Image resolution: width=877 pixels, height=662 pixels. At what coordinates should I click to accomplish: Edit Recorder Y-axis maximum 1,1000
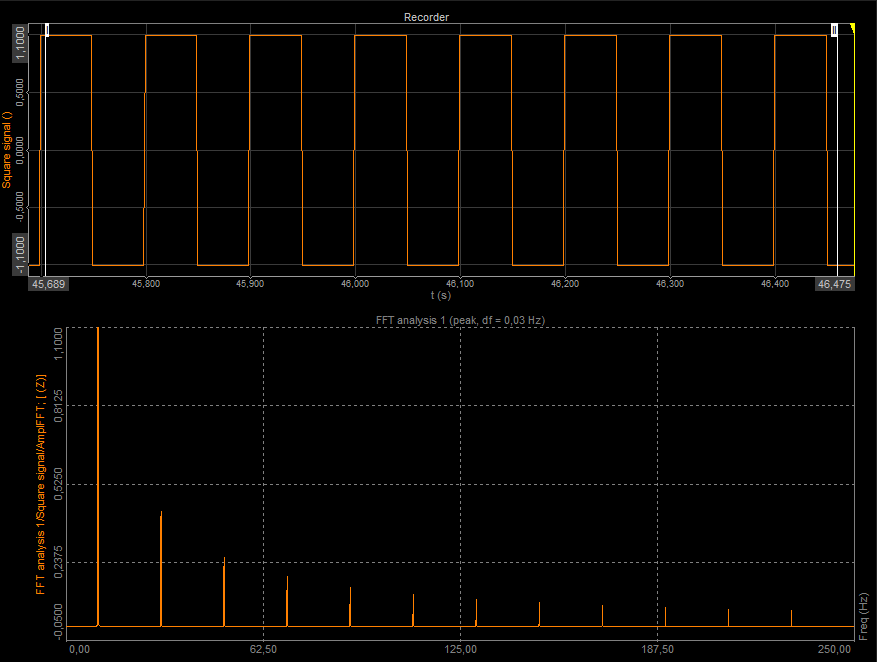(x=20, y=43)
